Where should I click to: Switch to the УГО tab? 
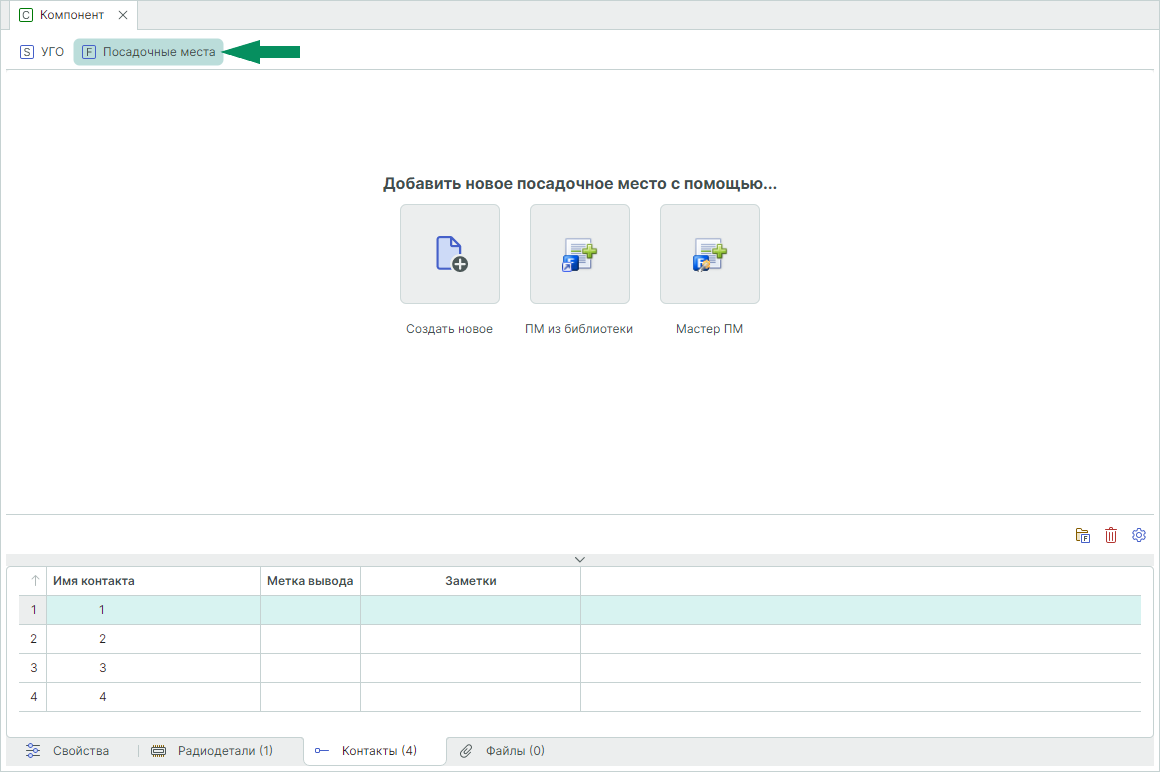[42, 52]
